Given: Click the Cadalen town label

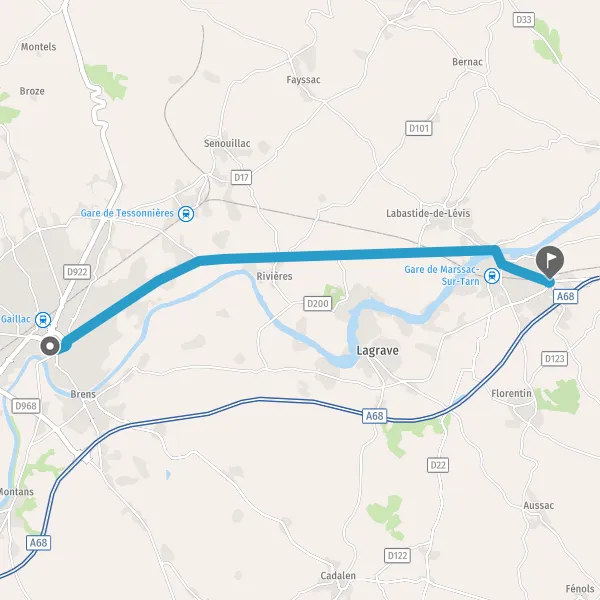Looking at the screenshot, I should pos(338,576).
